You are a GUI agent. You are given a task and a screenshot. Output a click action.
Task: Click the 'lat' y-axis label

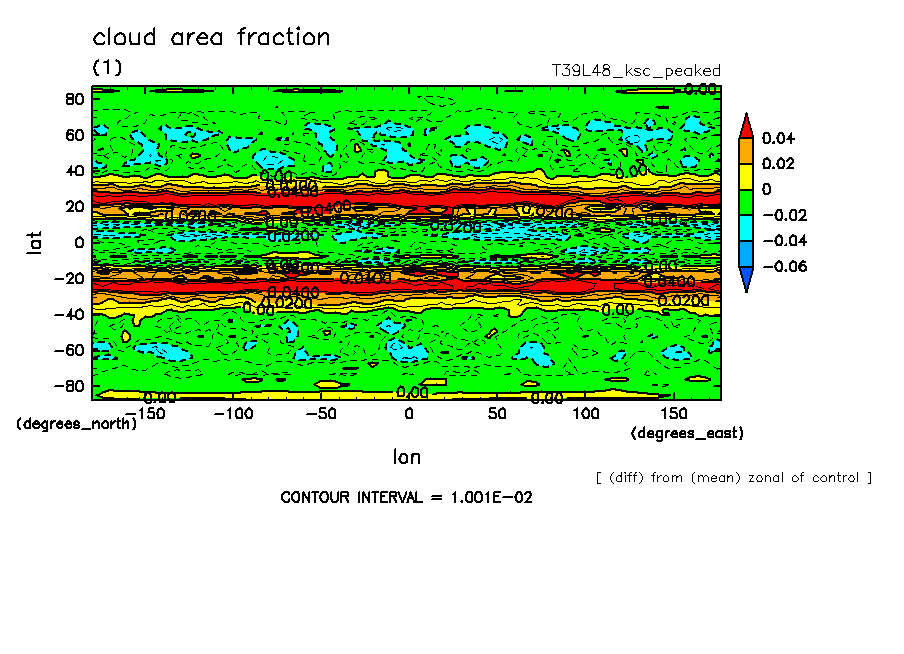click(34, 241)
